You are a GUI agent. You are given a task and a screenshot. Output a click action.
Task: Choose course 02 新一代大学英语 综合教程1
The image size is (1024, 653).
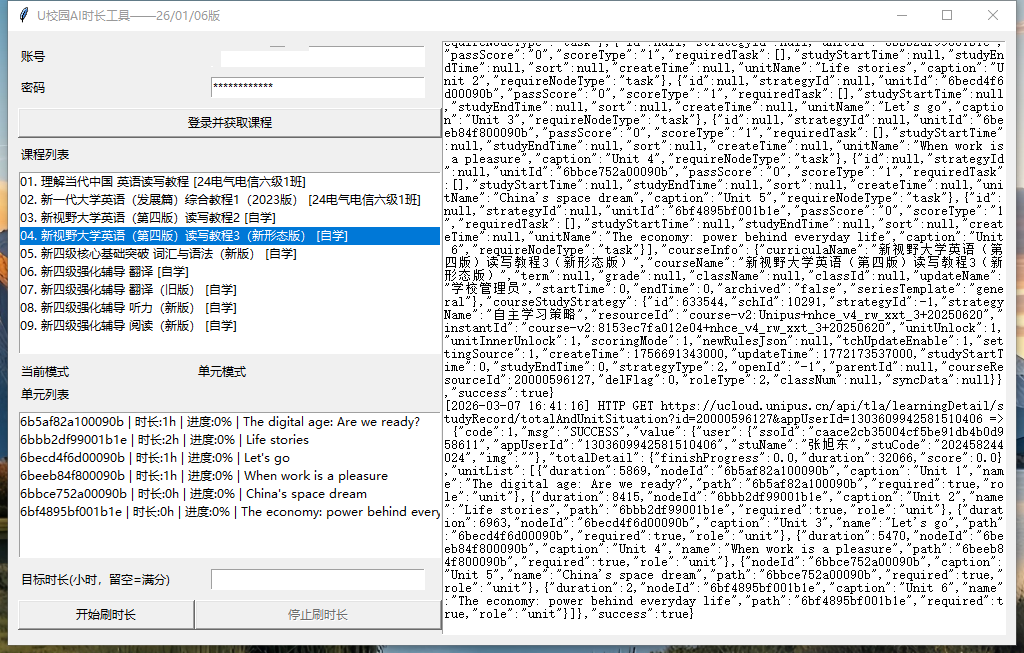point(220,200)
